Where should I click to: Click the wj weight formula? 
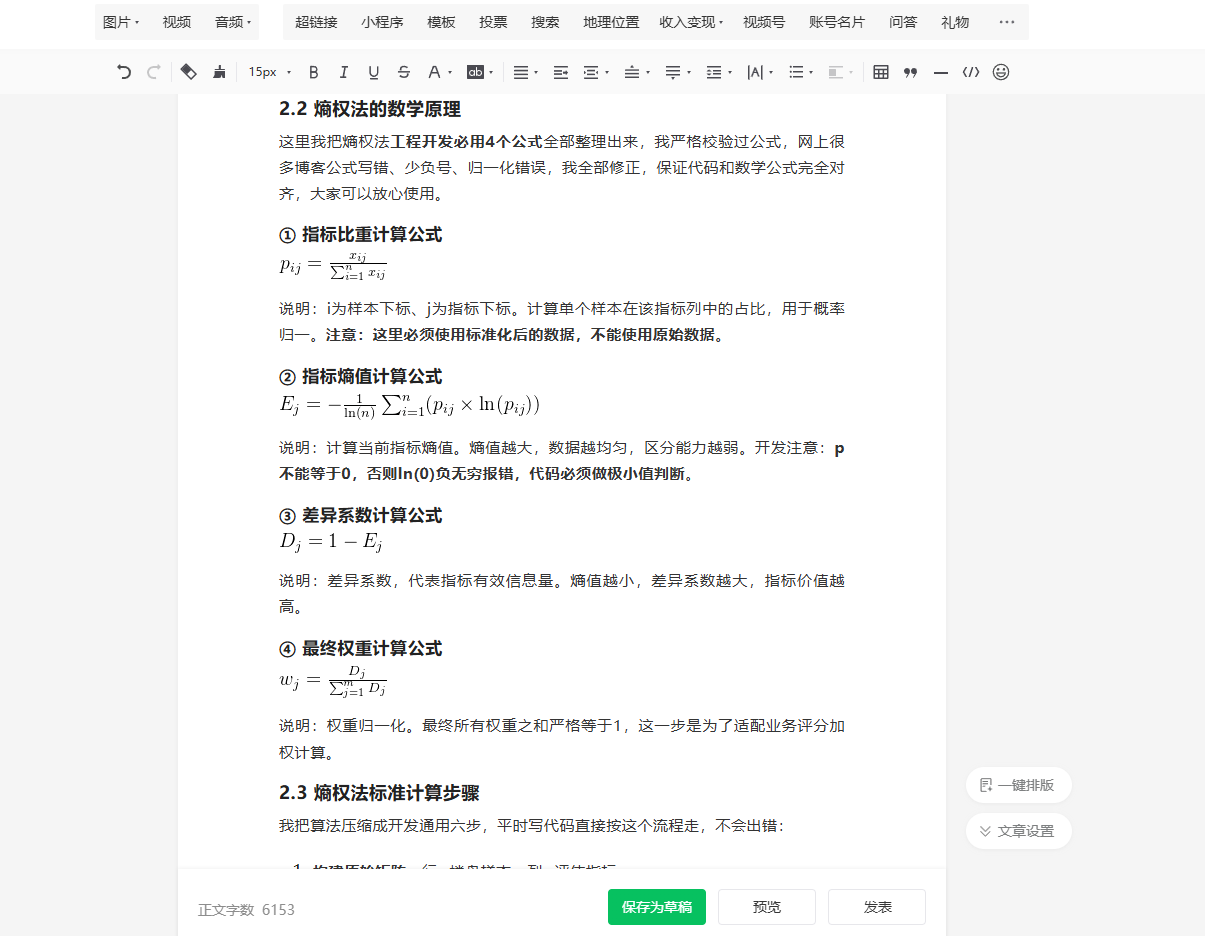click(x=333, y=681)
